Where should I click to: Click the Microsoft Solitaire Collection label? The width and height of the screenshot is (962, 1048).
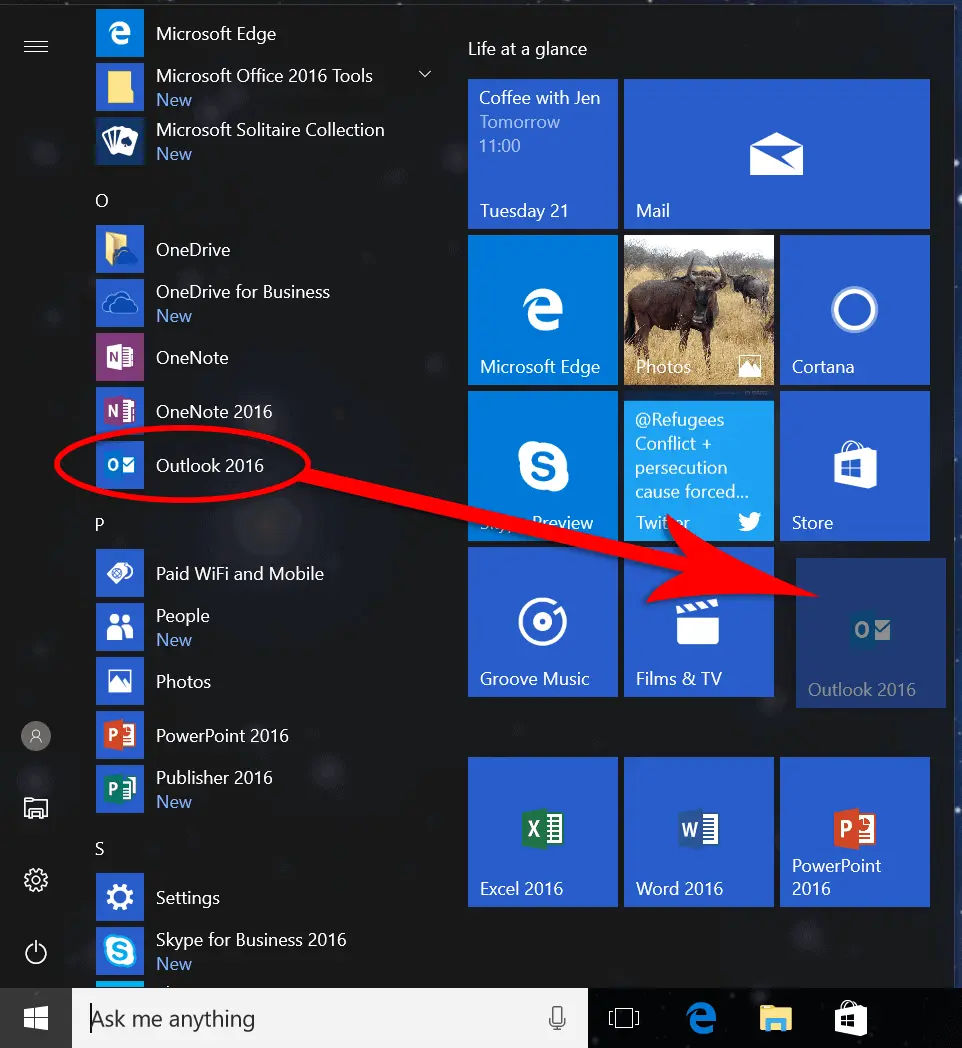(270, 130)
